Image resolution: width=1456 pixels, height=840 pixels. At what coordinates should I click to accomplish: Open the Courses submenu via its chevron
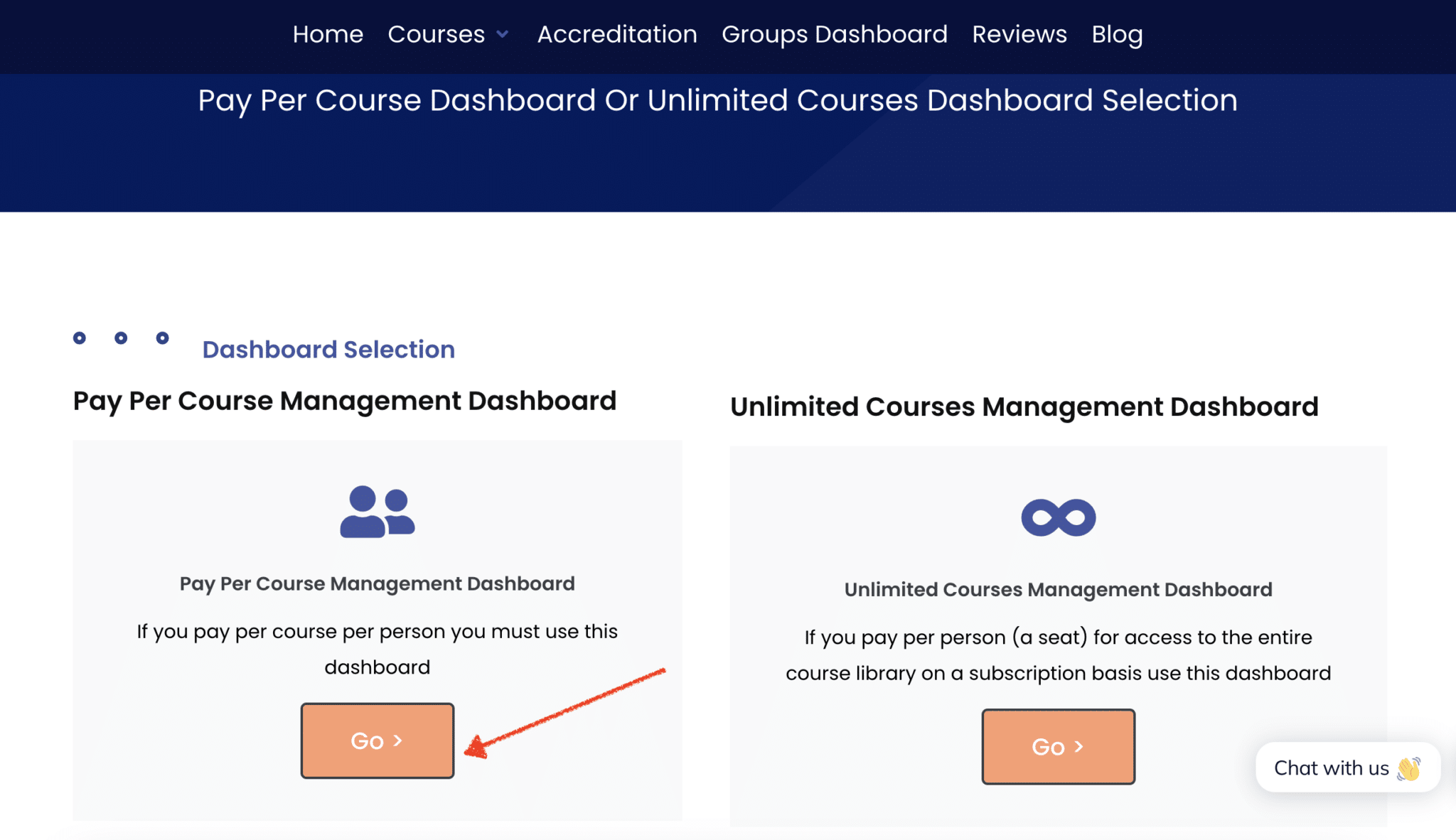click(x=503, y=34)
